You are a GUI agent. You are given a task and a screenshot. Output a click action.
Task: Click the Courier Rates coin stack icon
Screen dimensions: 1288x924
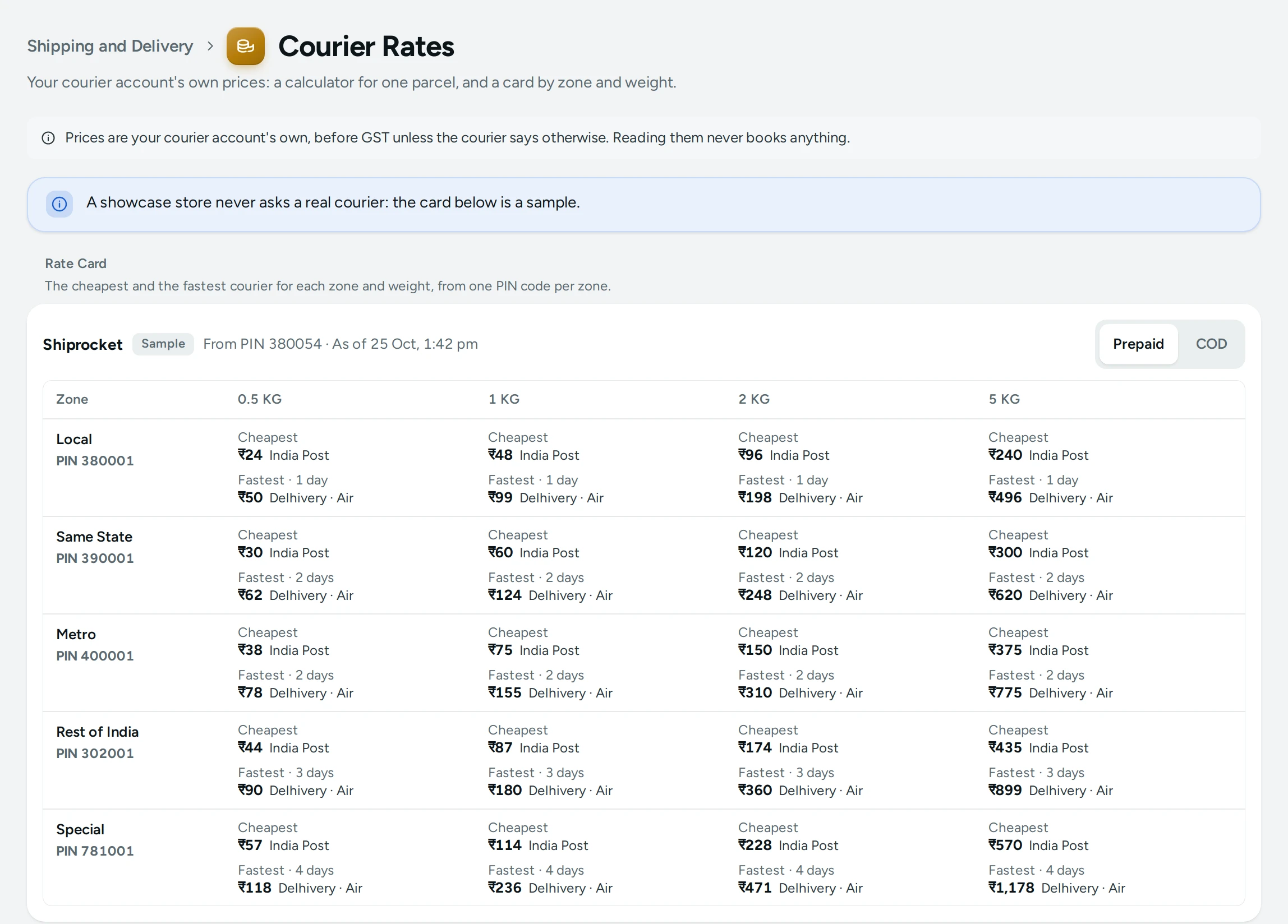click(245, 46)
